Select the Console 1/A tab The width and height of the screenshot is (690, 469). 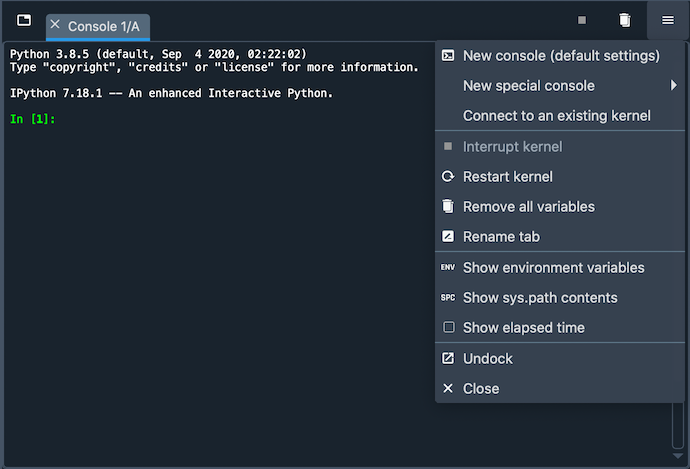click(x=103, y=25)
